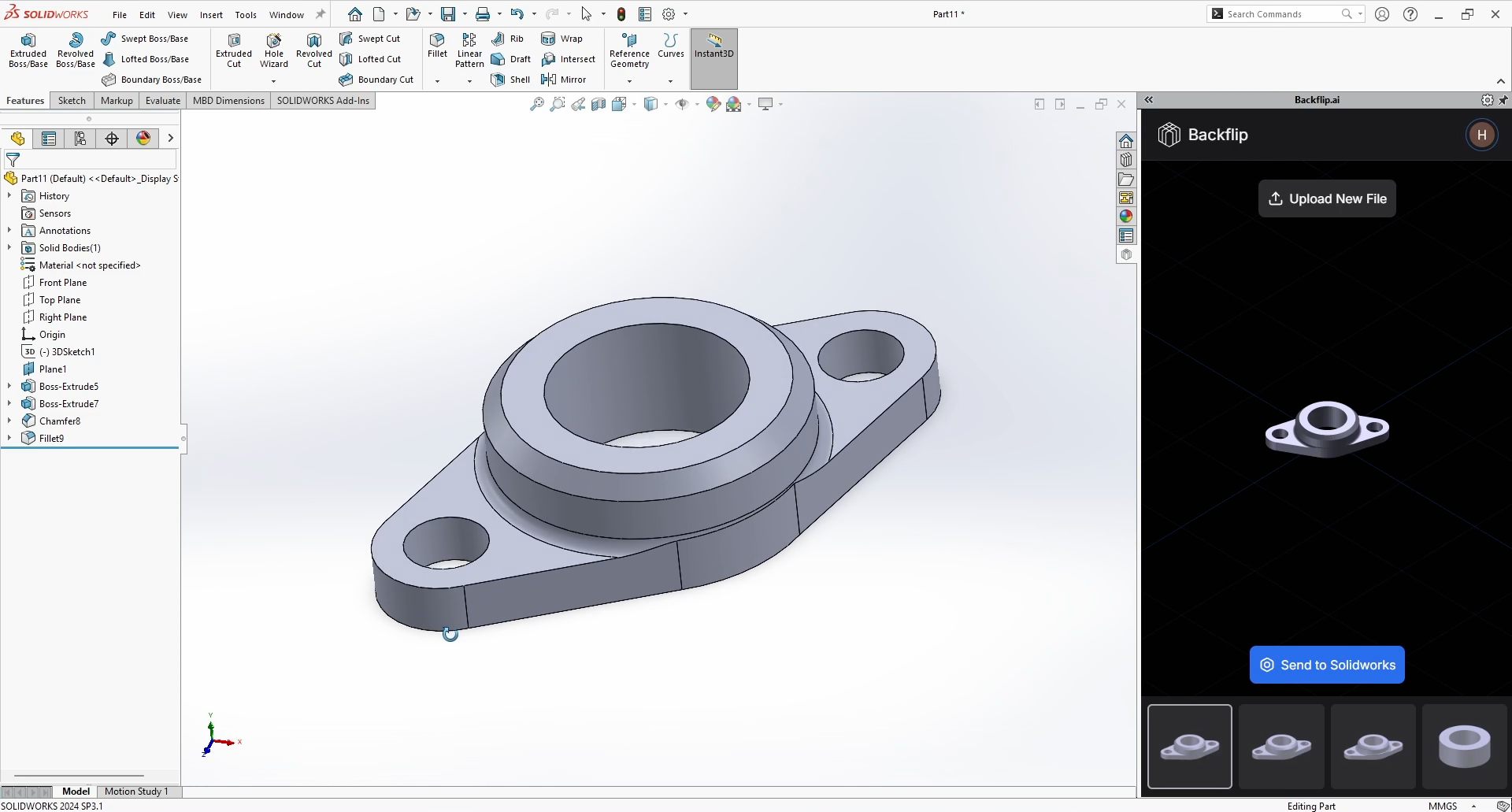This screenshot has width=1512, height=812.
Task: Expand the Boss-Extrude5 feature node
Action: click(9, 387)
